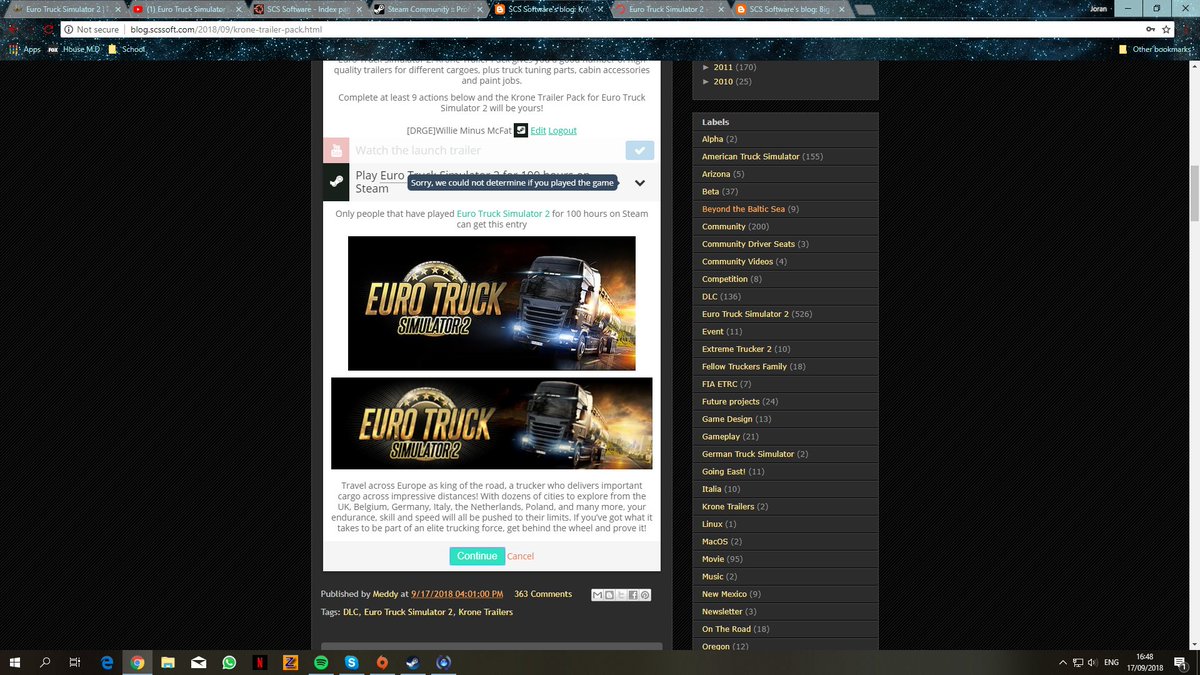Open the Mail app in taskbar

[x=199, y=662]
